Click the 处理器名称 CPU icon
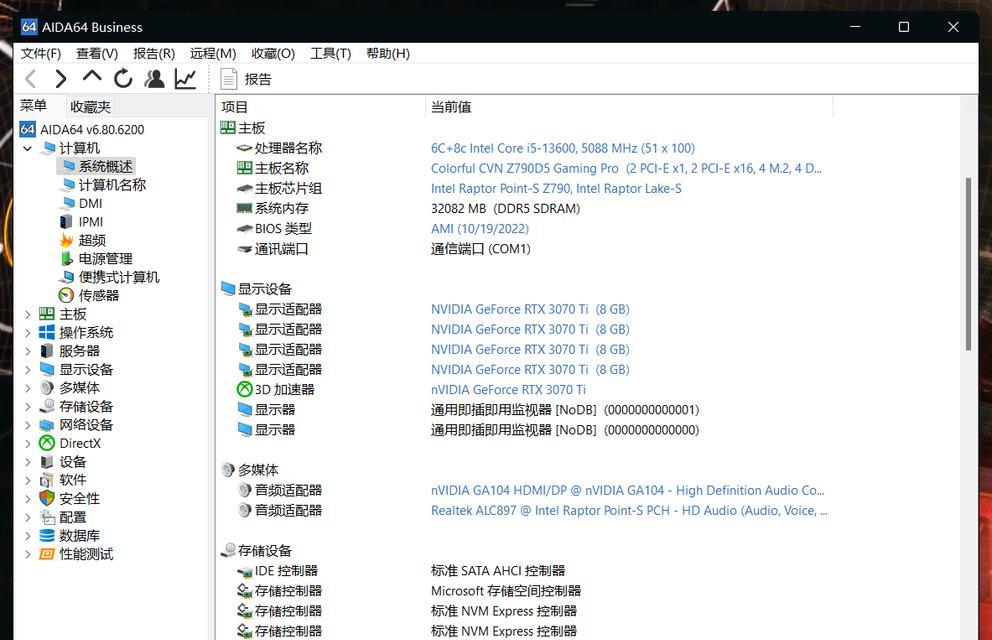The width and height of the screenshot is (992, 640). 244,148
